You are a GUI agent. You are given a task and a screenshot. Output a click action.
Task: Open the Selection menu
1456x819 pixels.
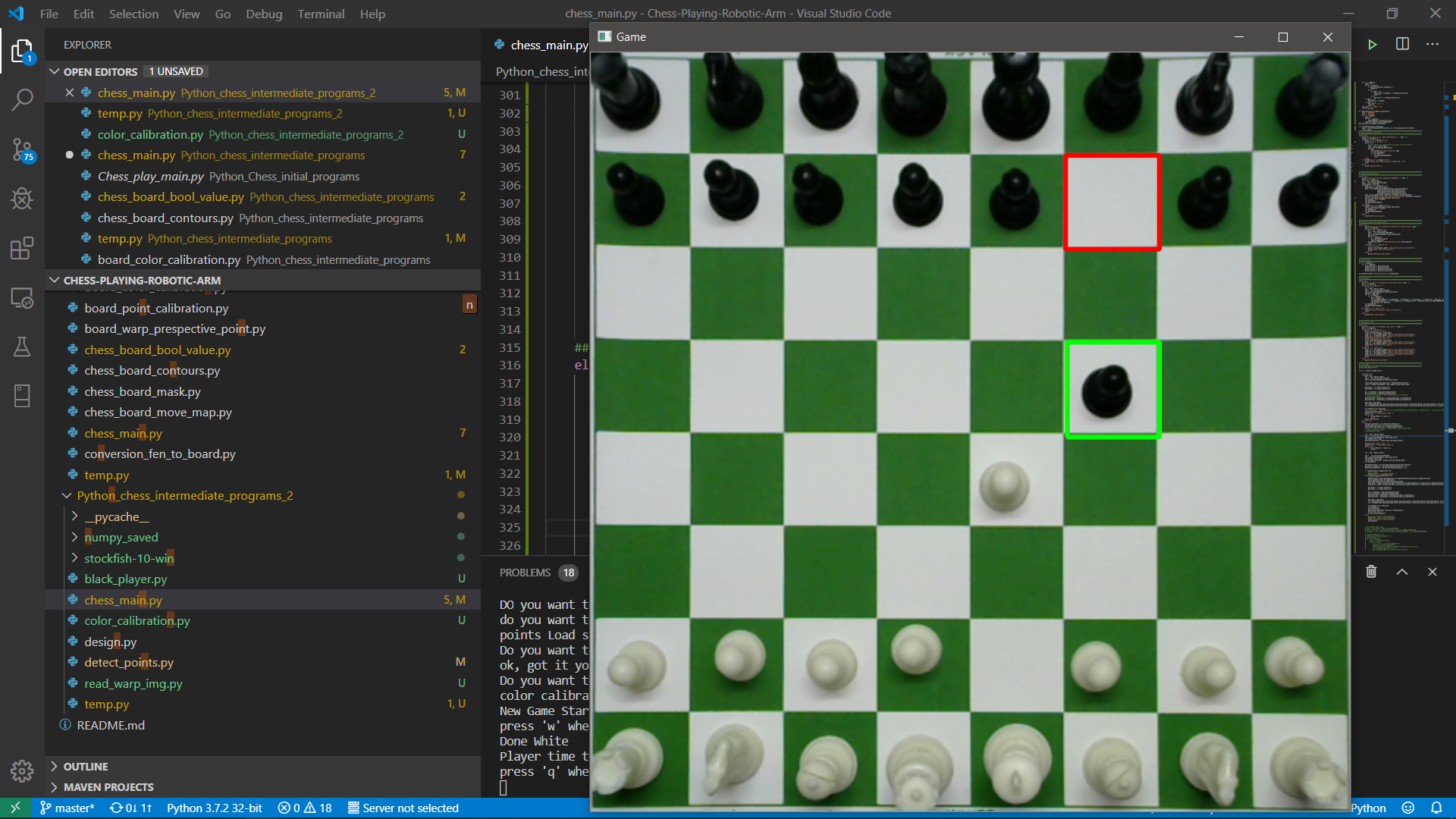tap(133, 14)
